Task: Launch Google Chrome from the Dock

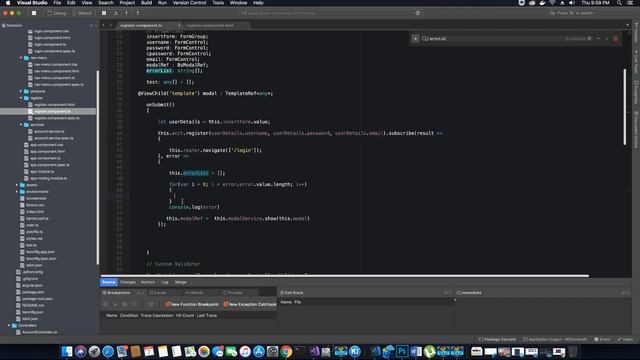Action: (286, 351)
